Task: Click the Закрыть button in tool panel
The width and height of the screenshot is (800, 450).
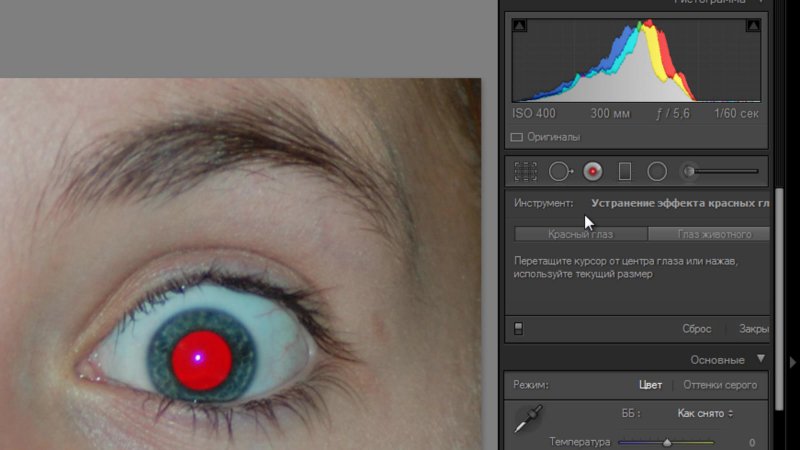Action: pos(753,328)
